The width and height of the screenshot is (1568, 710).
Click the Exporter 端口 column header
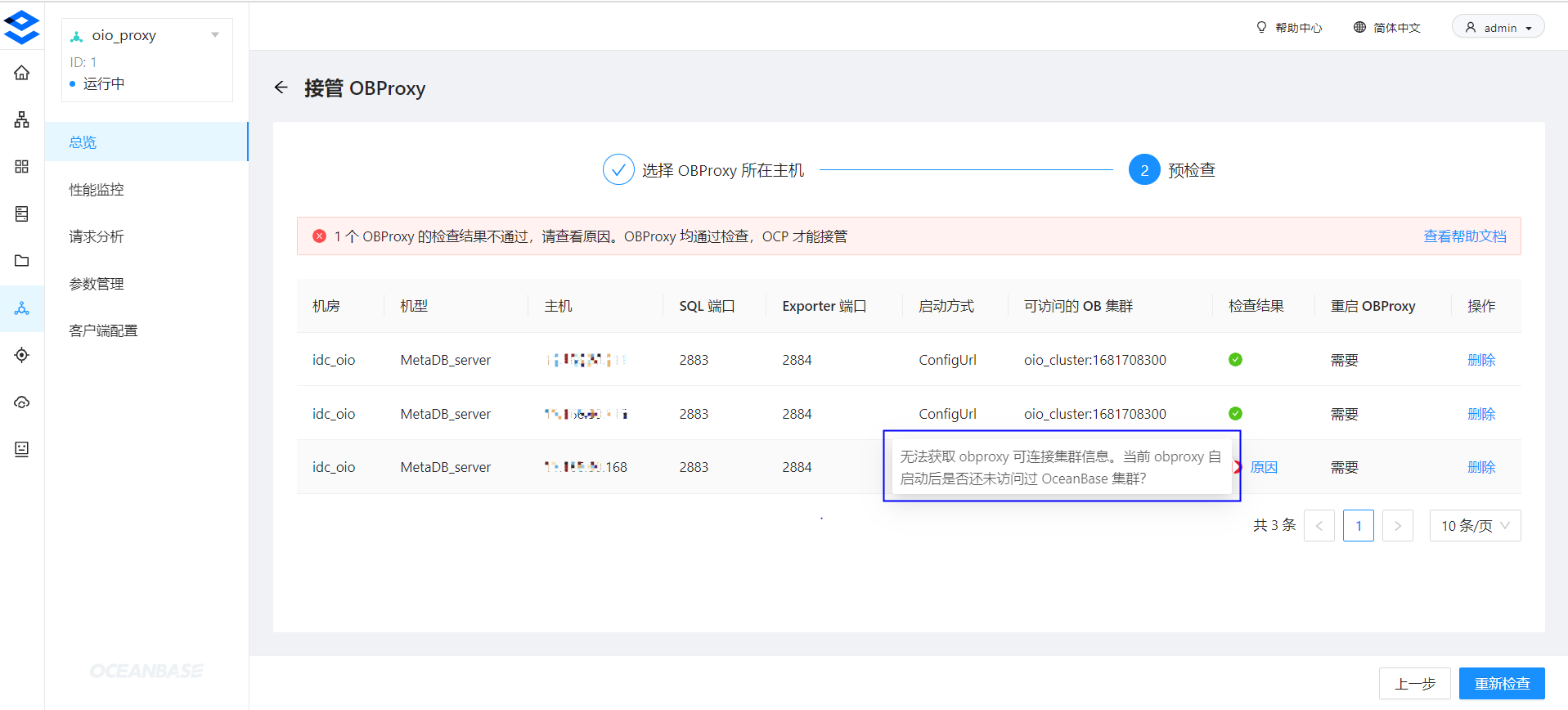pyautogui.click(x=824, y=306)
